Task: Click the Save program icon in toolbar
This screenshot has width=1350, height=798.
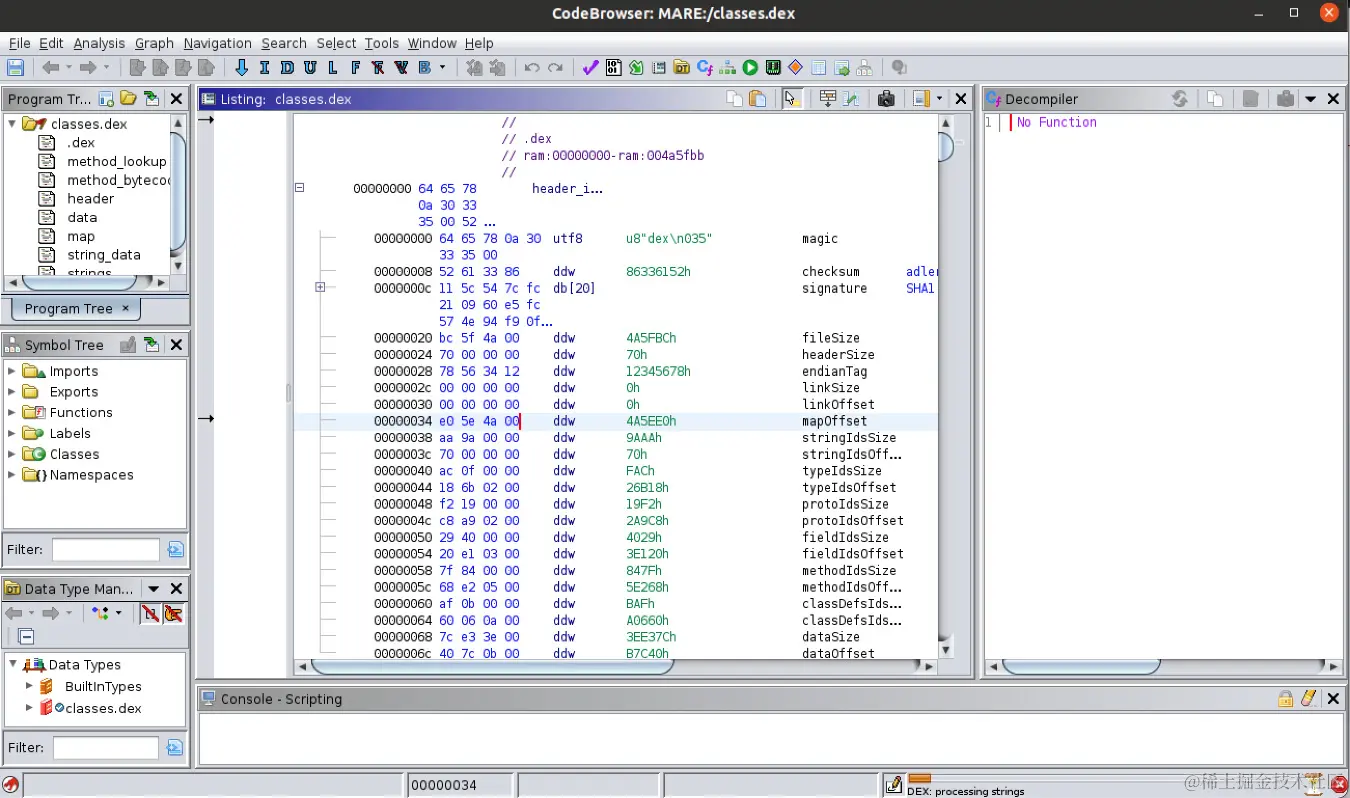Action: (15, 68)
